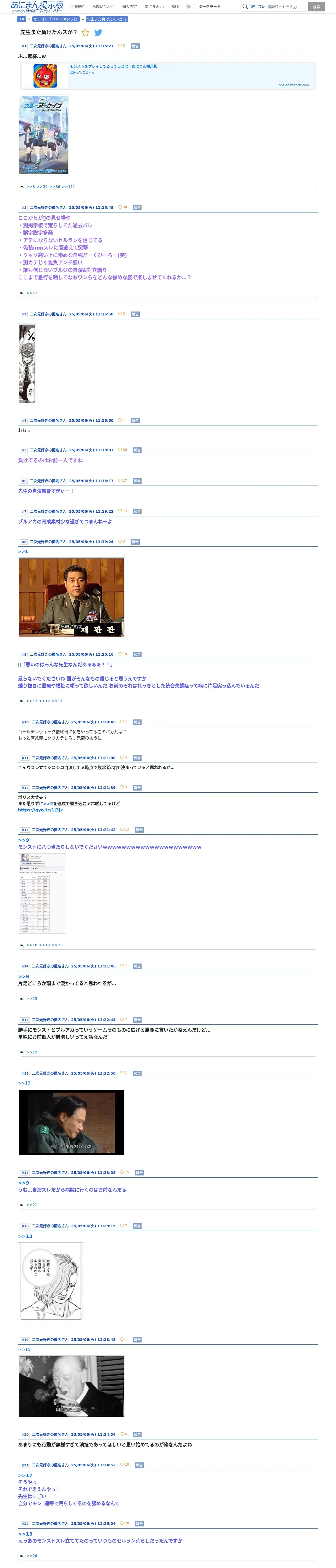Viewport: 336px width, 1568px height.
Task: Open reply link >>21 under post 17
Action: [x=32, y=1205]
